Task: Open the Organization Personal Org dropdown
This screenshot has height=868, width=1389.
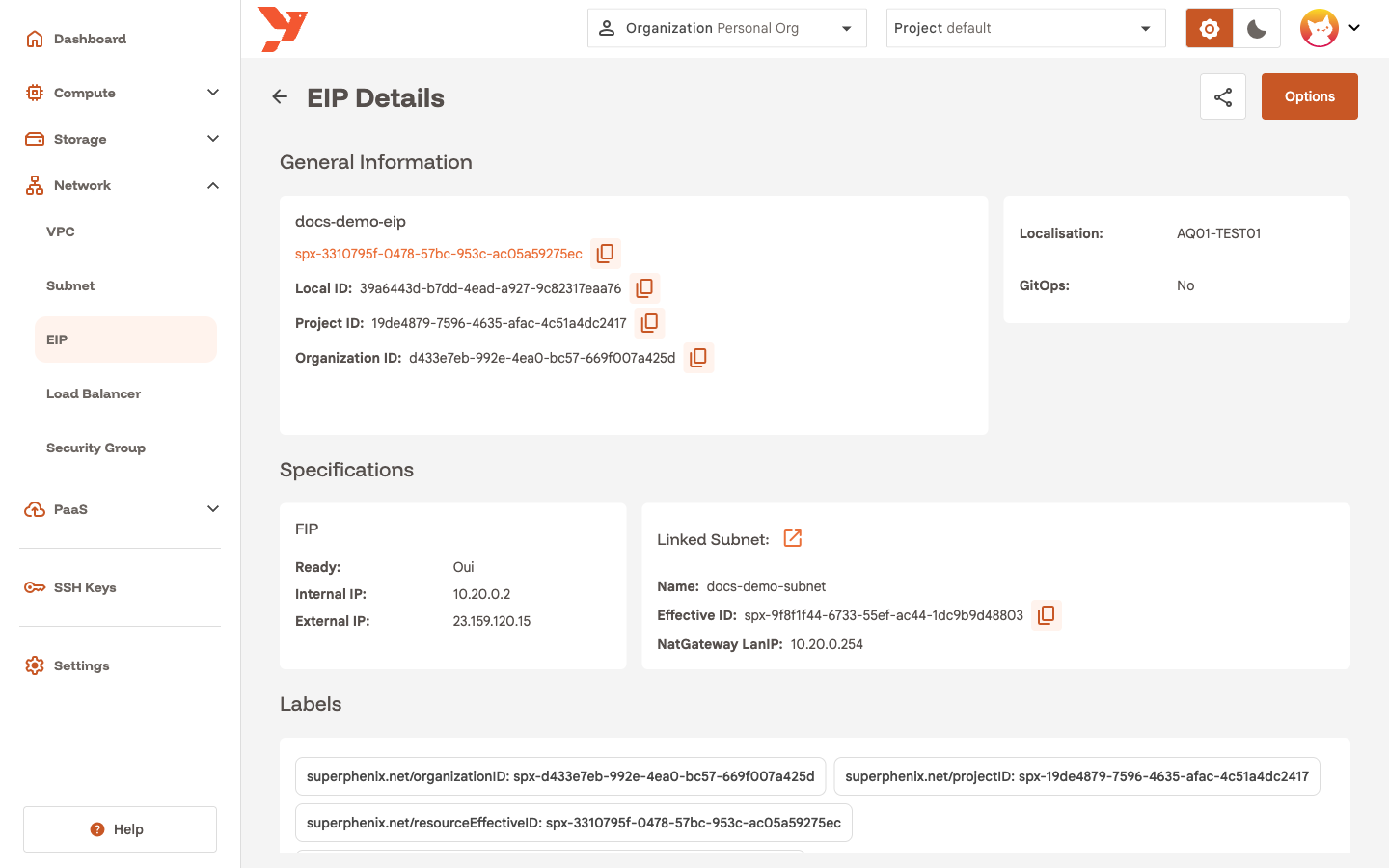Action: tap(727, 28)
